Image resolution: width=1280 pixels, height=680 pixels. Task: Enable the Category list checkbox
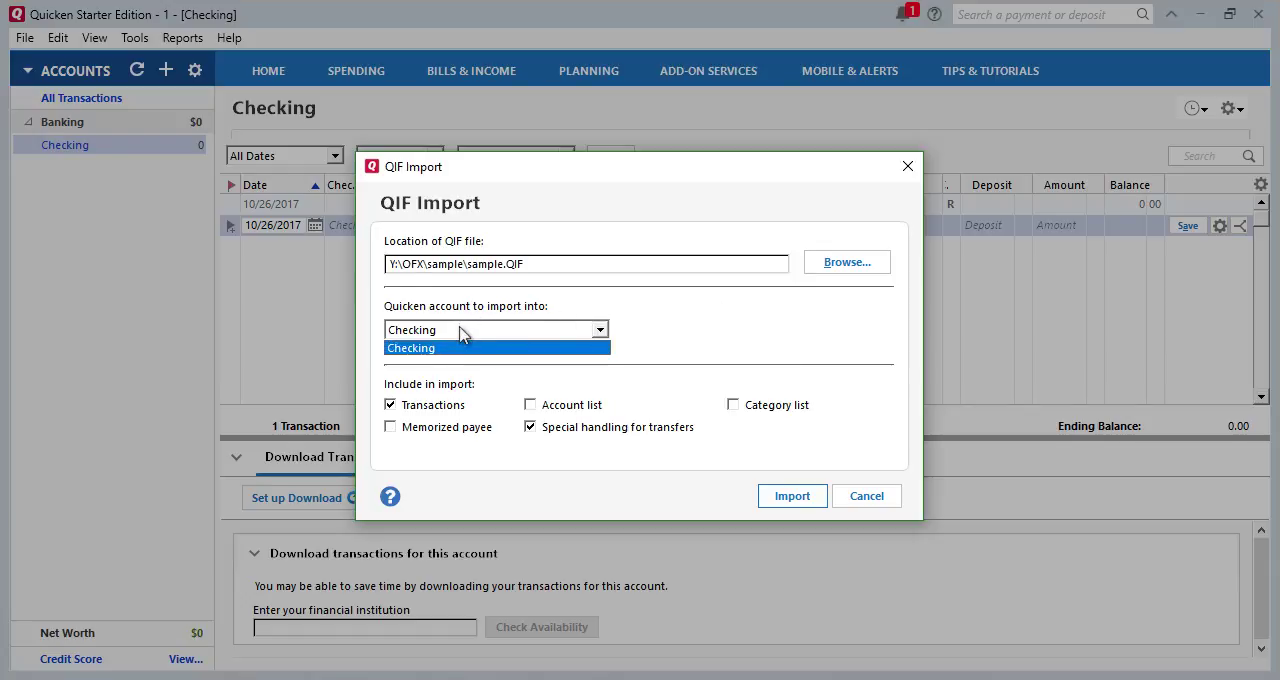point(733,405)
